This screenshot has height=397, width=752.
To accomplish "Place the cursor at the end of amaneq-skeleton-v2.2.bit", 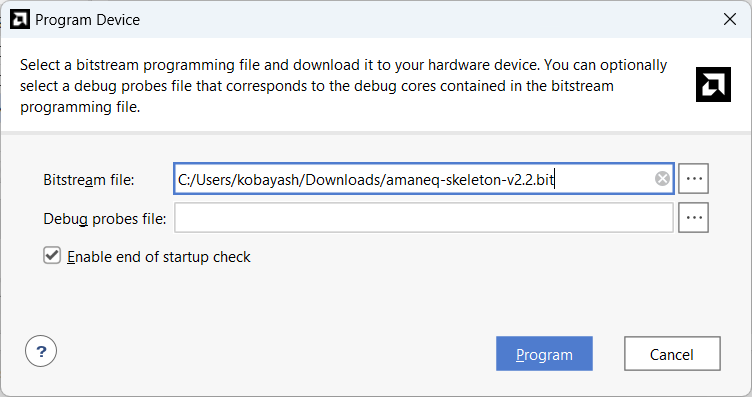I will pyautogui.click(x=555, y=180).
